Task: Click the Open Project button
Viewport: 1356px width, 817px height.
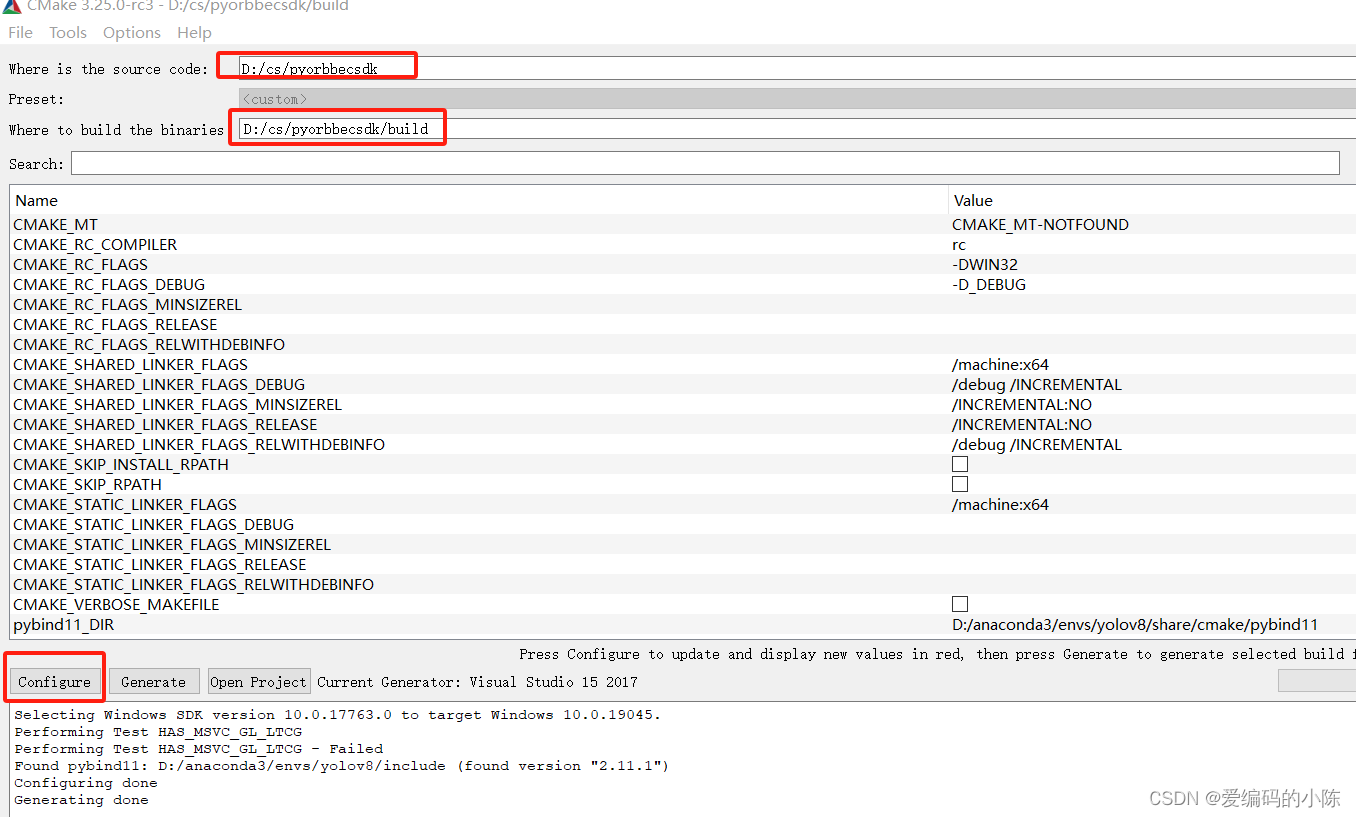Action: click(259, 681)
